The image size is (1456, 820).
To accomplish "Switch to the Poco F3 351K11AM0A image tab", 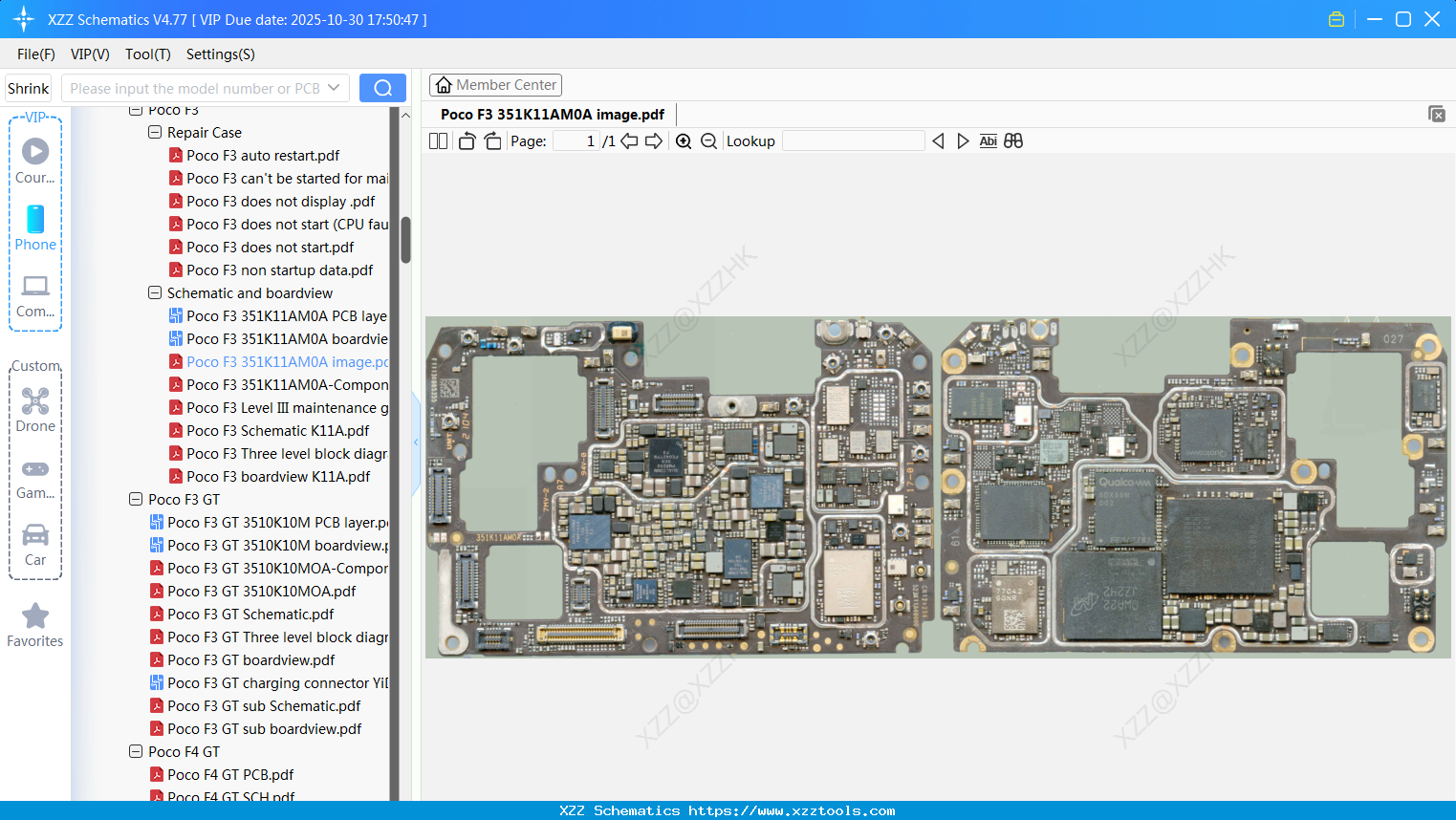I will [x=553, y=114].
